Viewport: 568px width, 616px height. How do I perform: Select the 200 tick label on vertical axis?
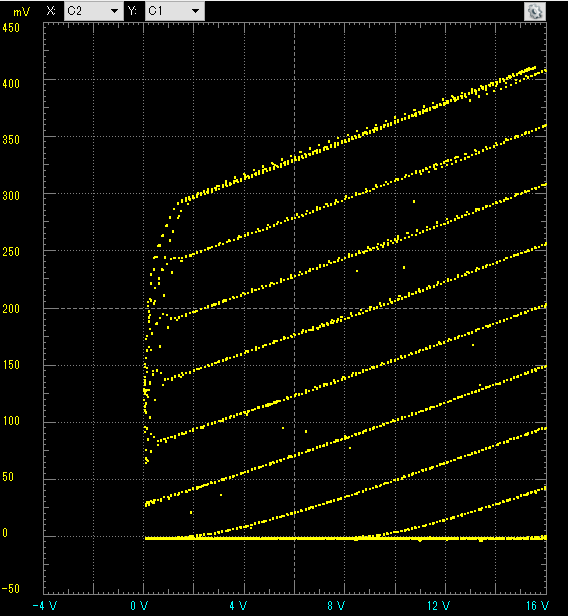point(11,309)
